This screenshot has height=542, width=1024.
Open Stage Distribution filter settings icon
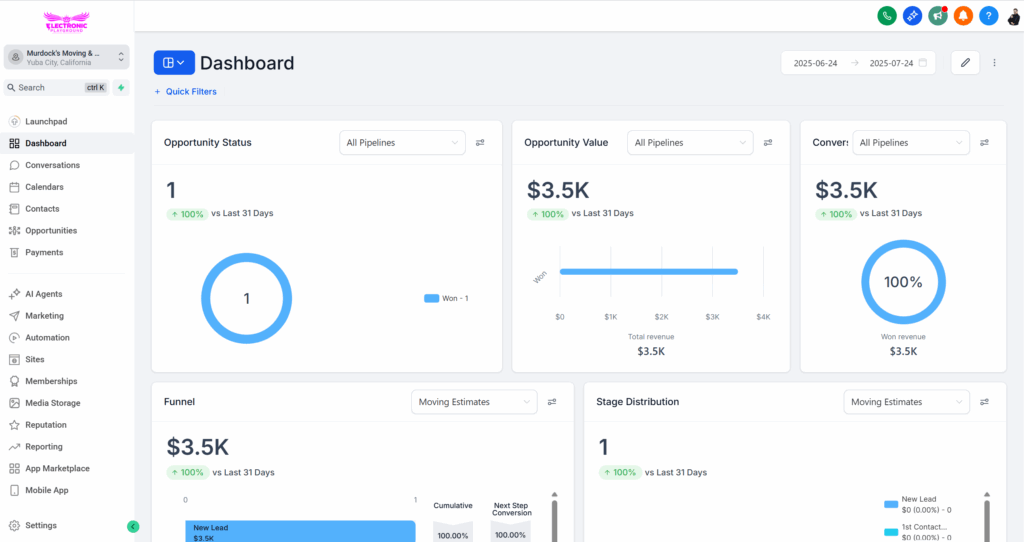tap(984, 402)
